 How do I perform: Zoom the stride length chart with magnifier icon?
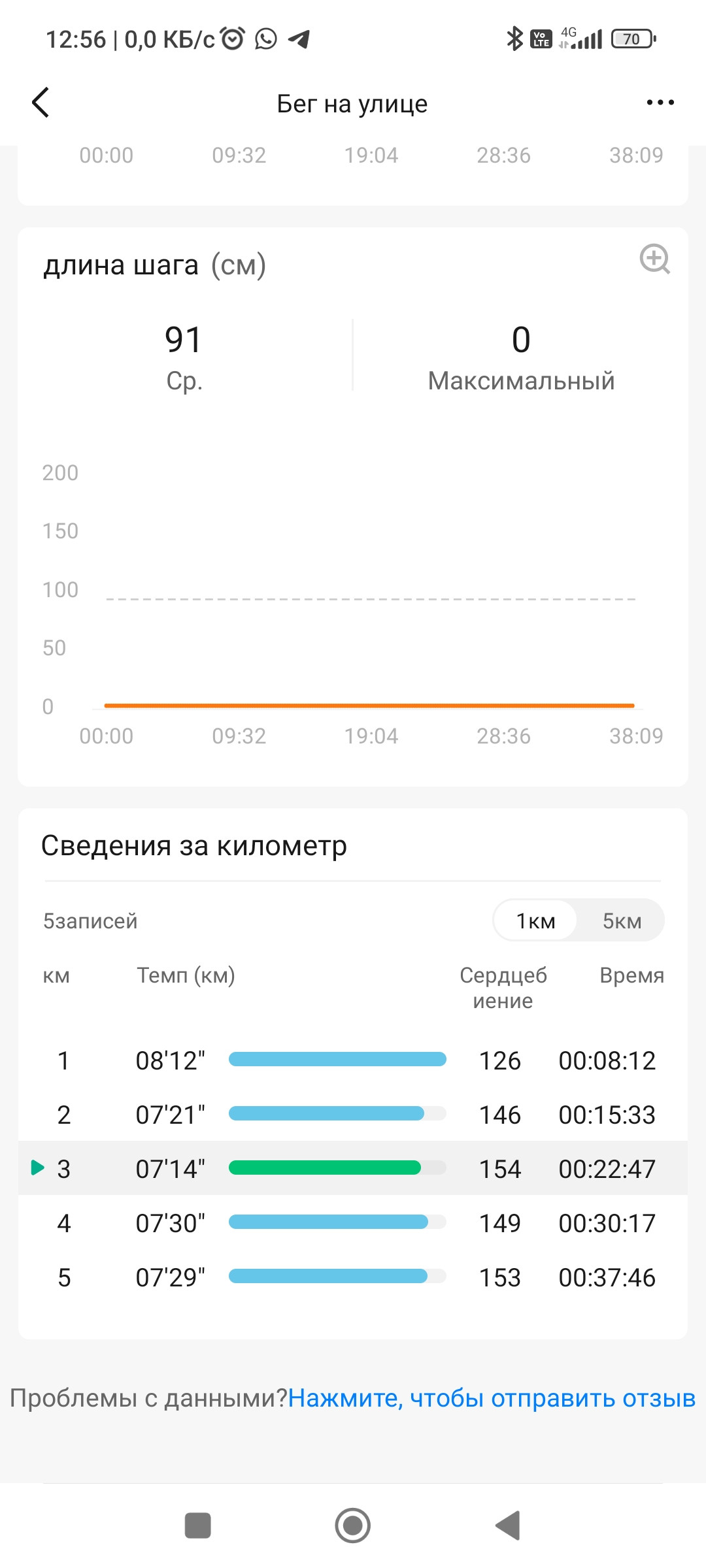[x=655, y=259]
